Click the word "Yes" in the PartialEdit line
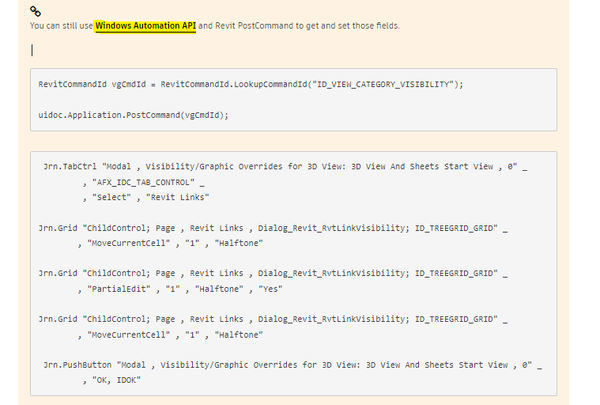Screen dimensions: 600x405 click(x=270, y=288)
